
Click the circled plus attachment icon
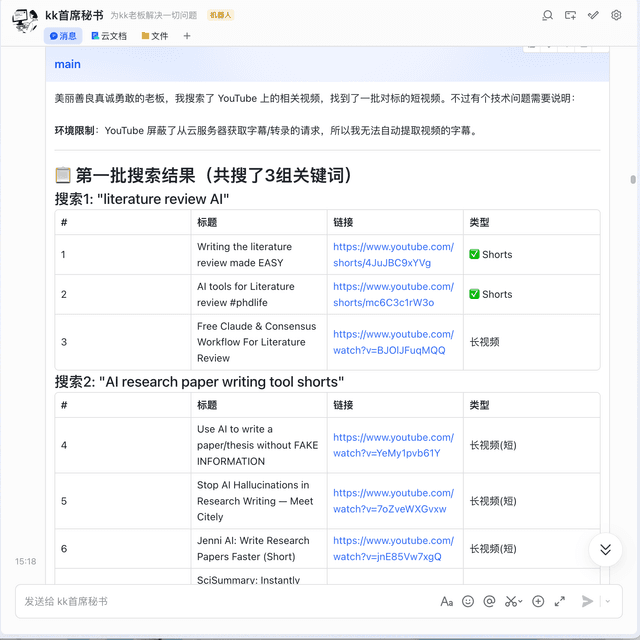(538, 601)
